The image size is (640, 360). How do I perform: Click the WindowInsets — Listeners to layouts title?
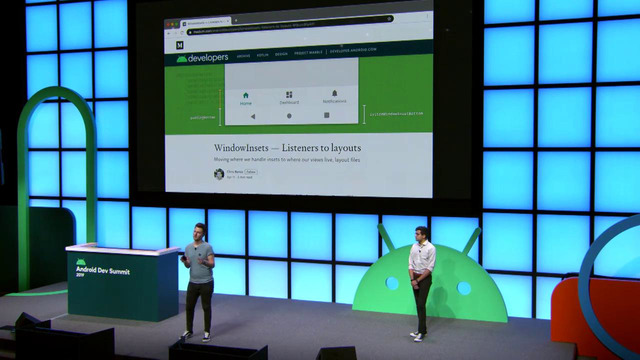287,148
